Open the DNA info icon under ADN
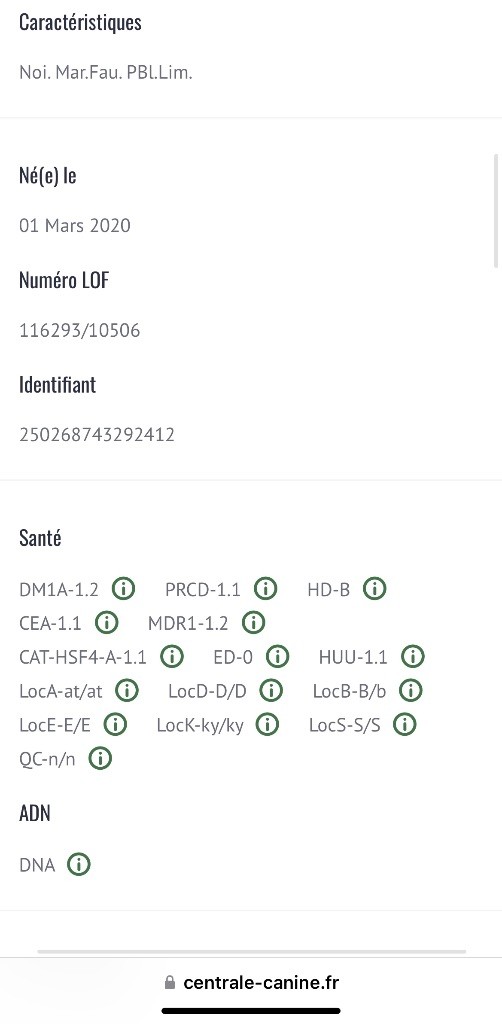The width and height of the screenshot is (502, 1024). pyautogui.click(x=78, y=865)
